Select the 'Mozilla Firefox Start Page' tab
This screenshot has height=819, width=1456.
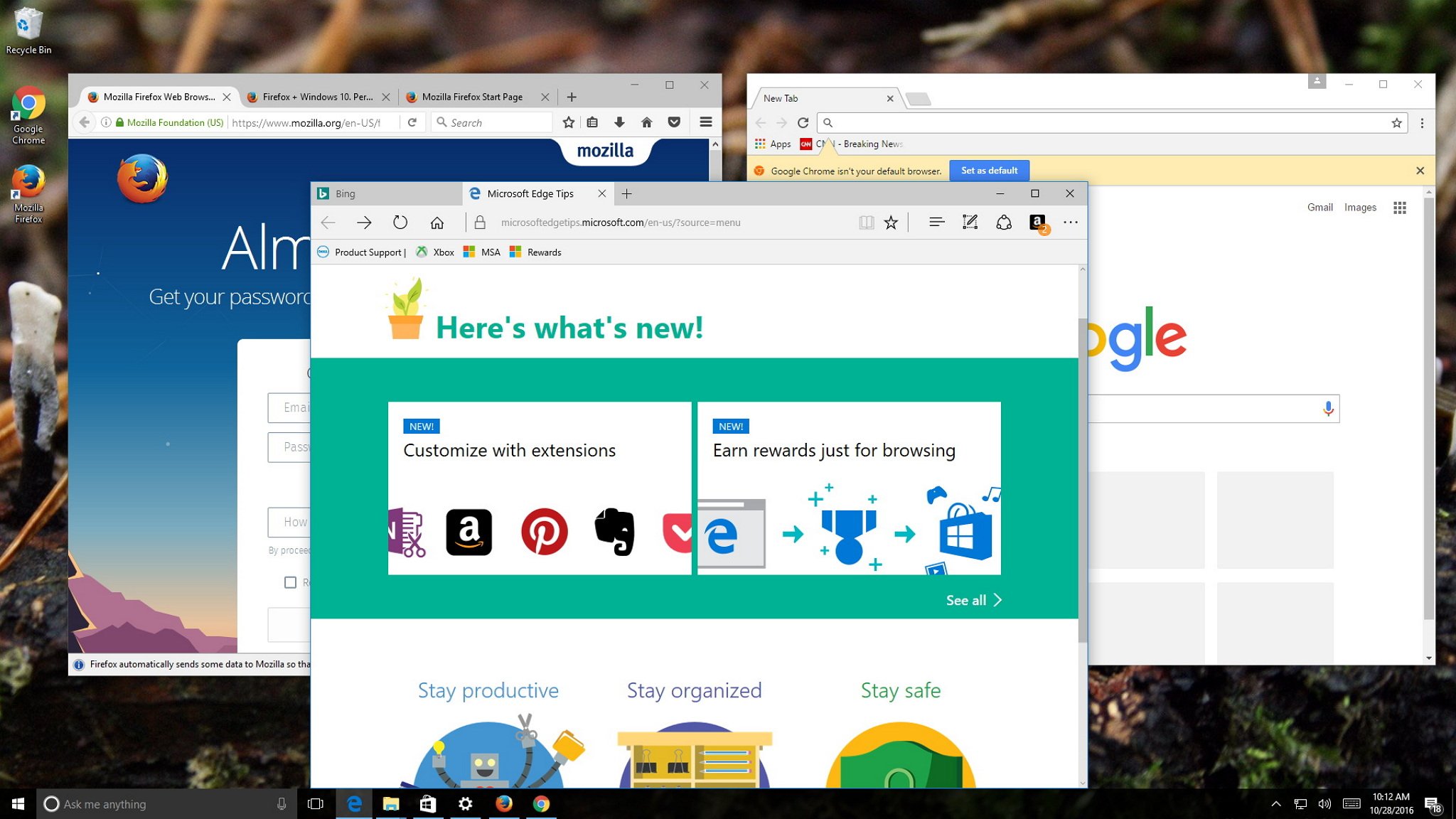pos(470,96)
